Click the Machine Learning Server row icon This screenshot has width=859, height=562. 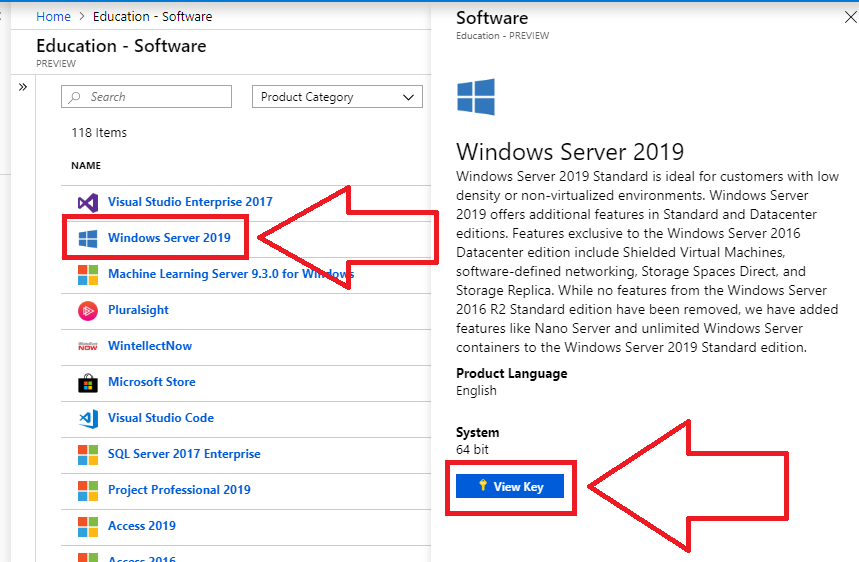(88, 275)
